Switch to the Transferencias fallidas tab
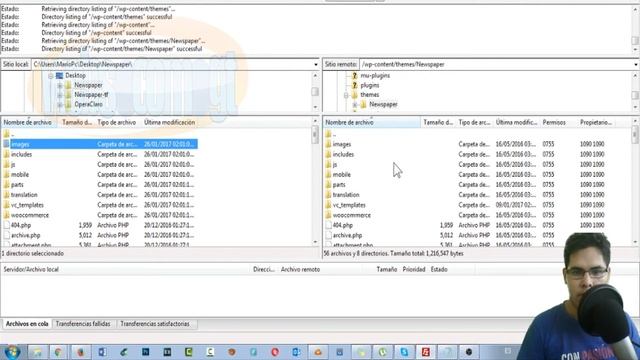This screenshot has width=640, height=360. 83,324
